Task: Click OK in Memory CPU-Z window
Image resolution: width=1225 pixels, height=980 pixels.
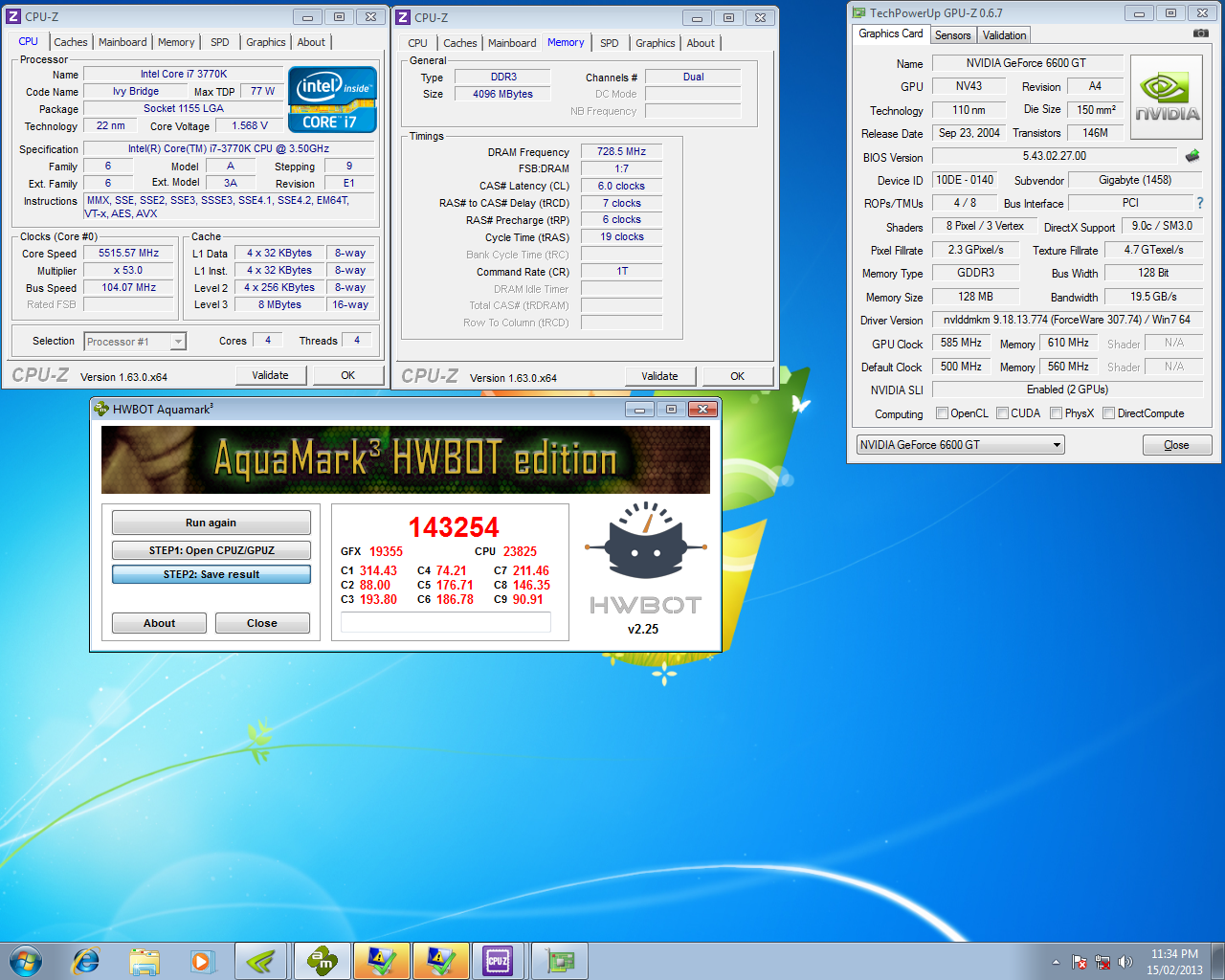Action: (x=738, y=376)
